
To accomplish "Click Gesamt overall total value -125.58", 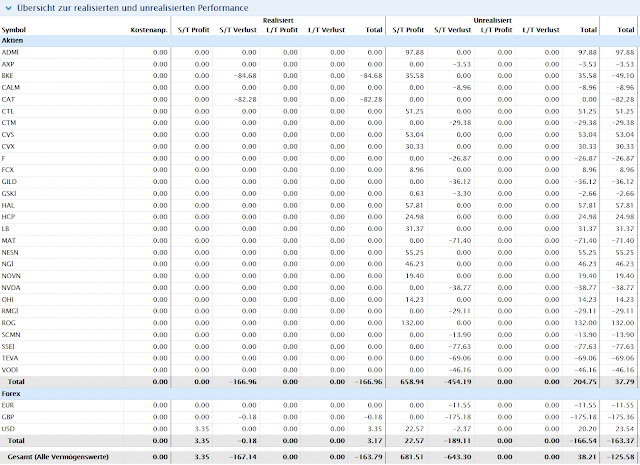I will tap(620, 456).
